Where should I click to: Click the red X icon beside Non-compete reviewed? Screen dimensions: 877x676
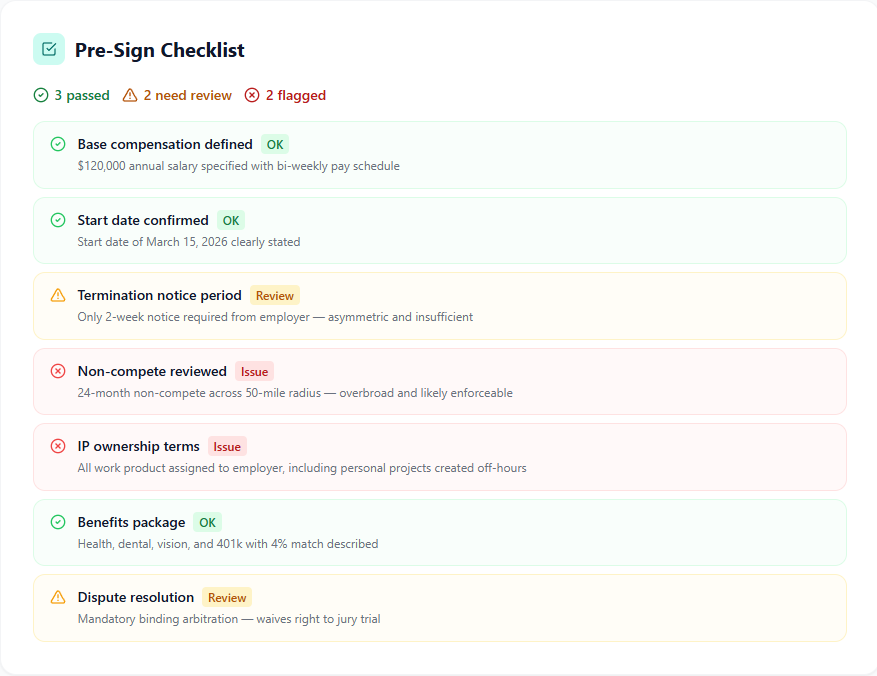[x=58, y=371]
